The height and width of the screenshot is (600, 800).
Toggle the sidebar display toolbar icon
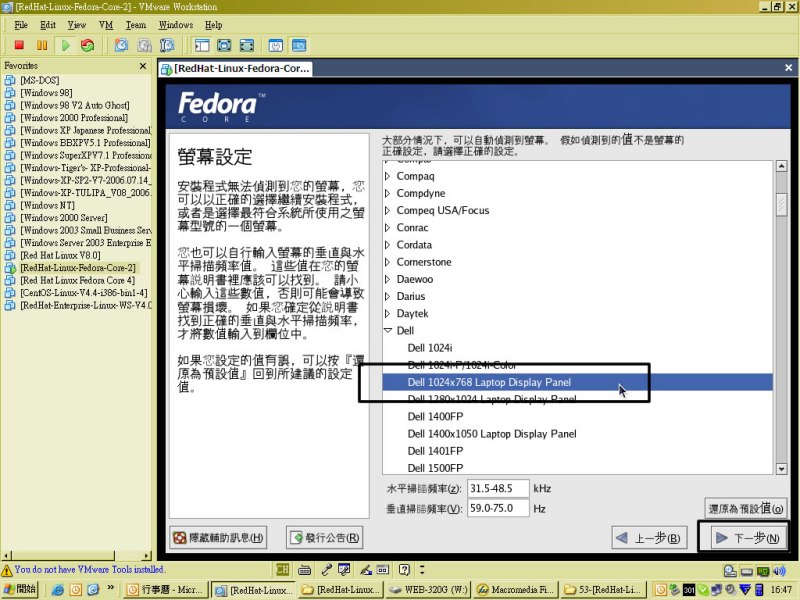(202, 45)
